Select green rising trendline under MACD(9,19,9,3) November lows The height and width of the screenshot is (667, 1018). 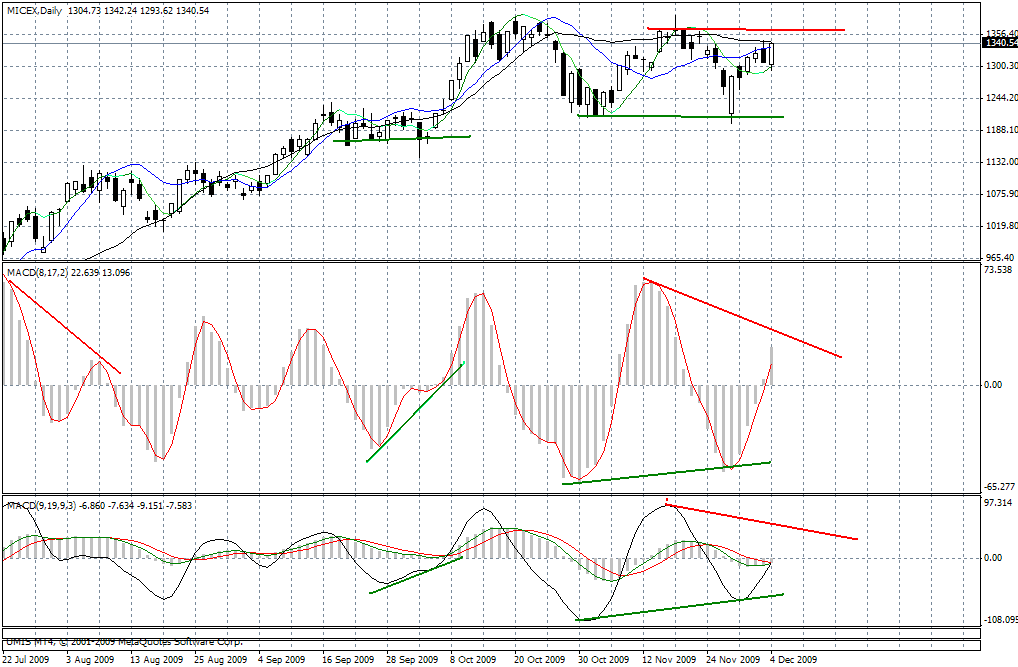[680, 607]
